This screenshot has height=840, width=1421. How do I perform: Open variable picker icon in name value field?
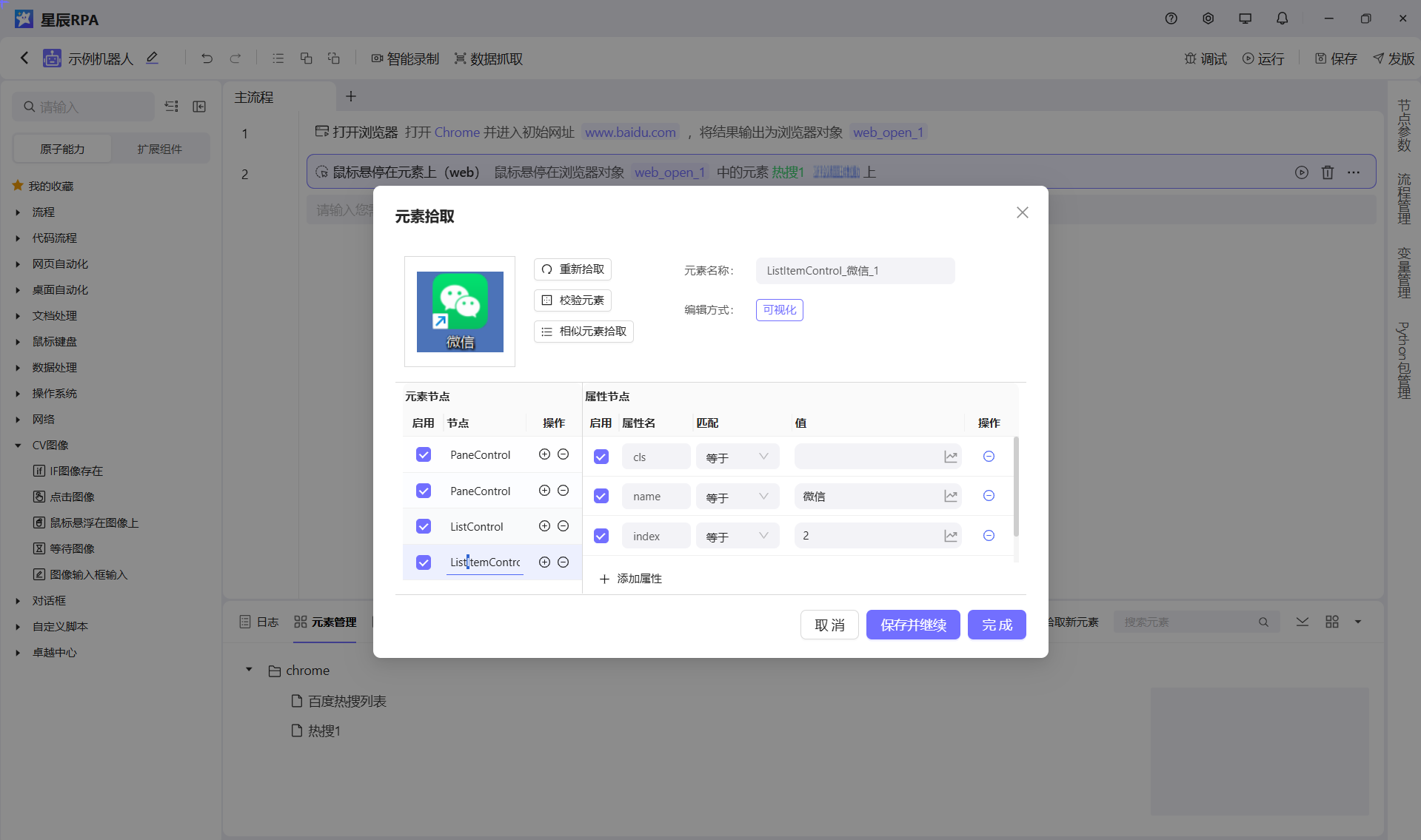pos(951,497)
